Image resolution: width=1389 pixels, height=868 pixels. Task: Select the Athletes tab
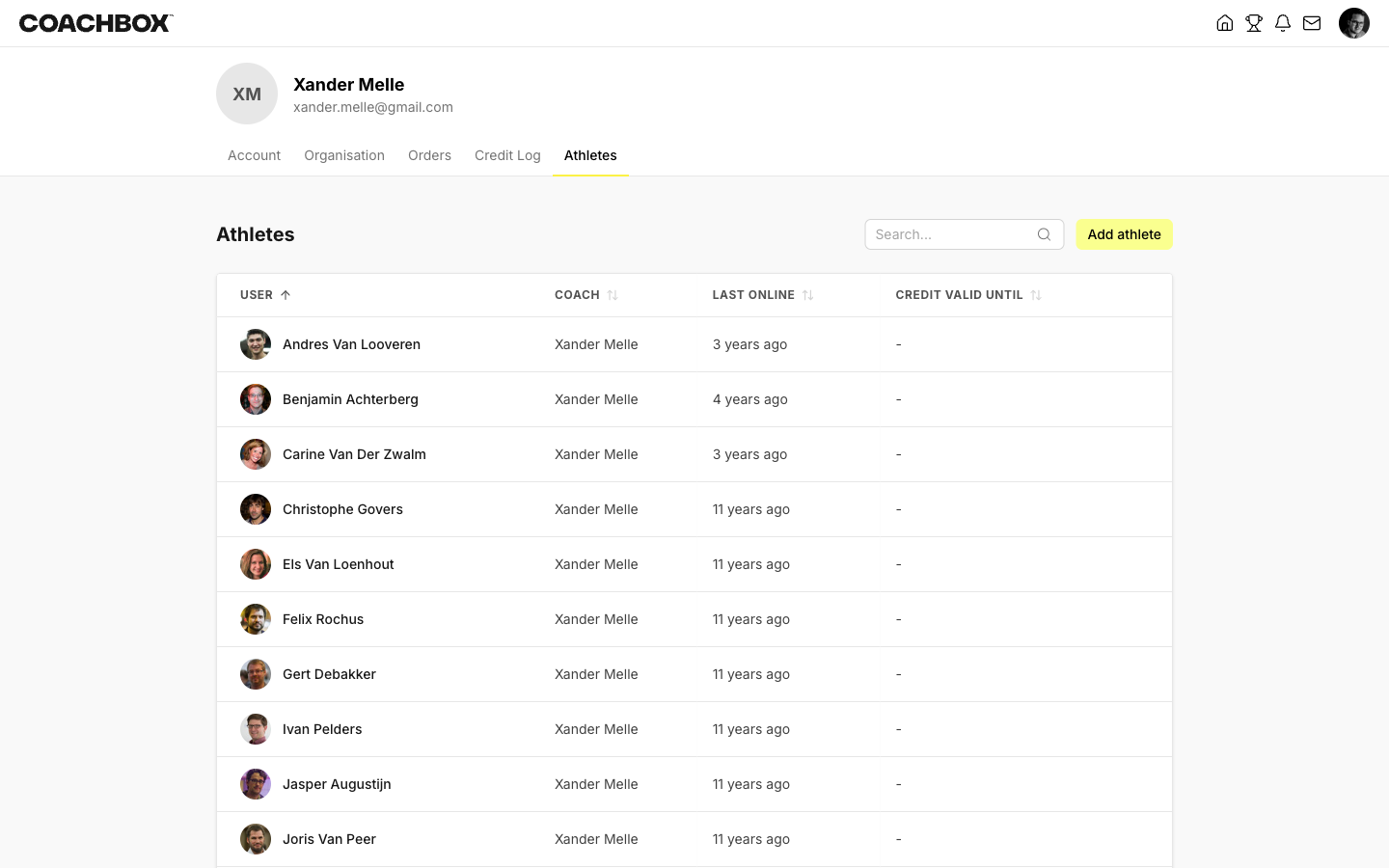[x=590, y=155]
